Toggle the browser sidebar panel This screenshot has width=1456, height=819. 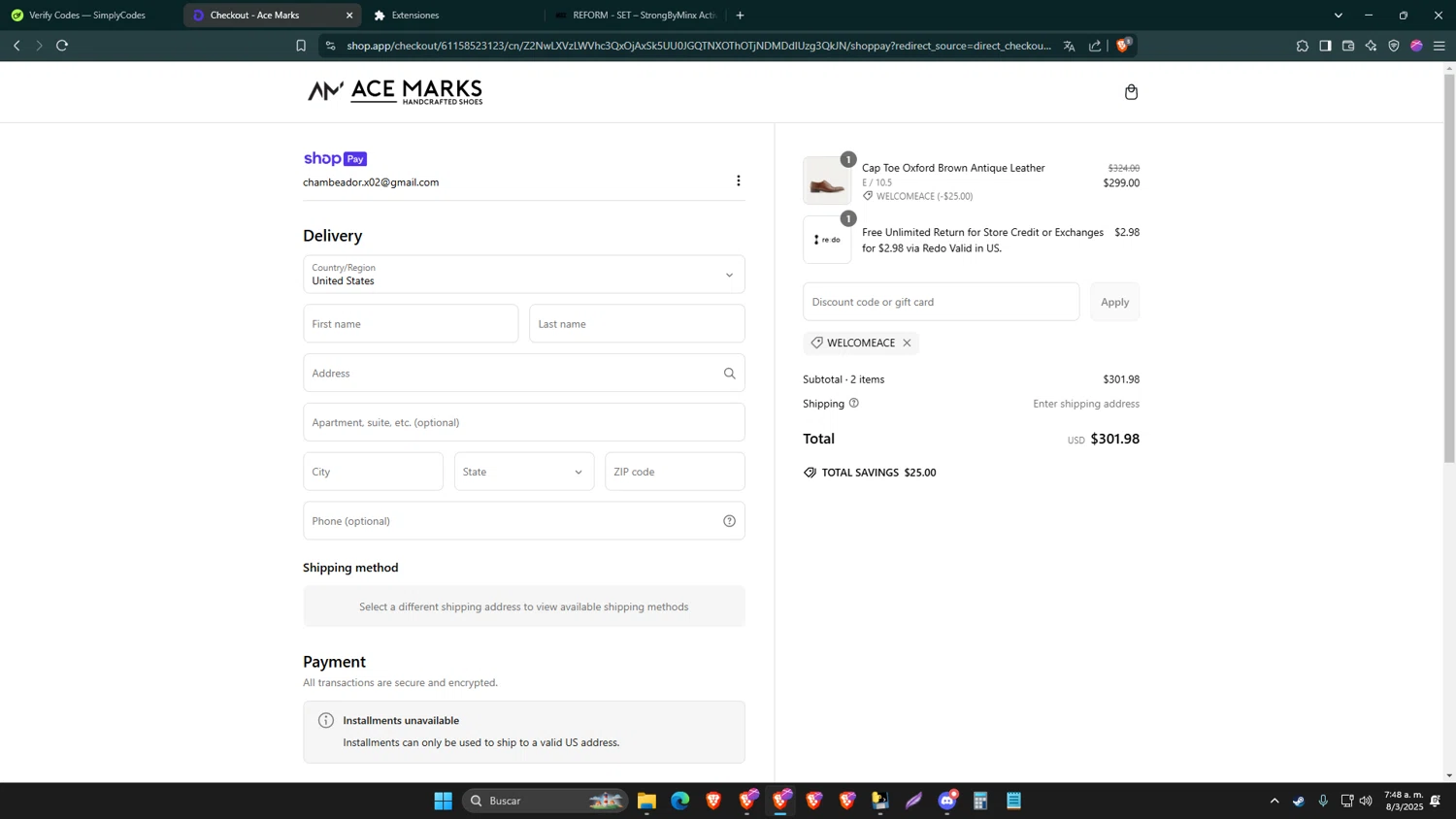coord(1325,46)
